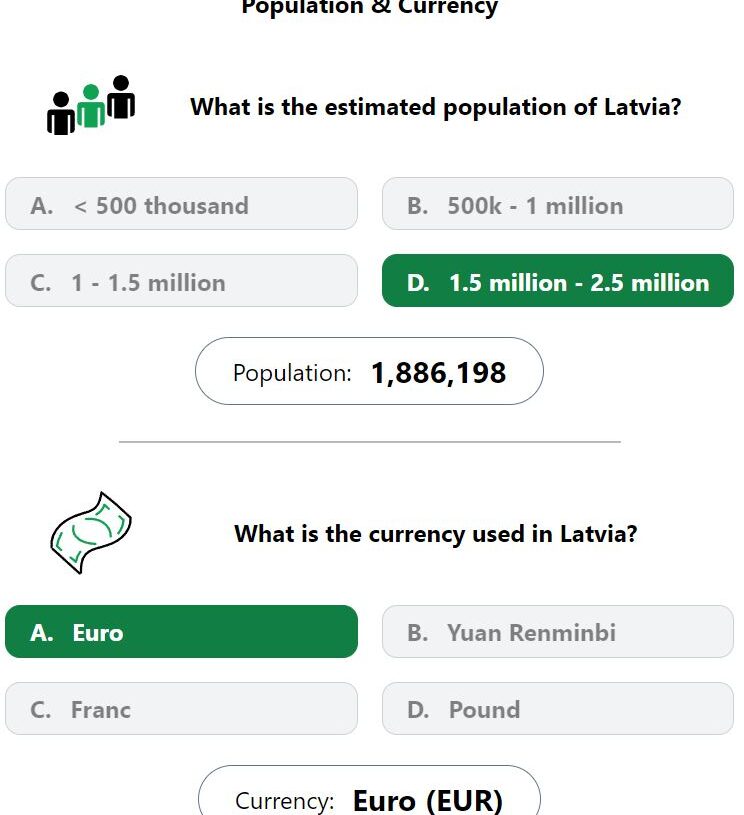Select D. 1.5 million - 2.5 million

[x=558, y=281]
